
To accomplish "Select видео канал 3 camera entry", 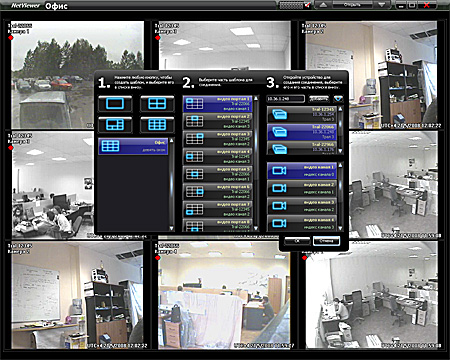I will click(302, 206).
